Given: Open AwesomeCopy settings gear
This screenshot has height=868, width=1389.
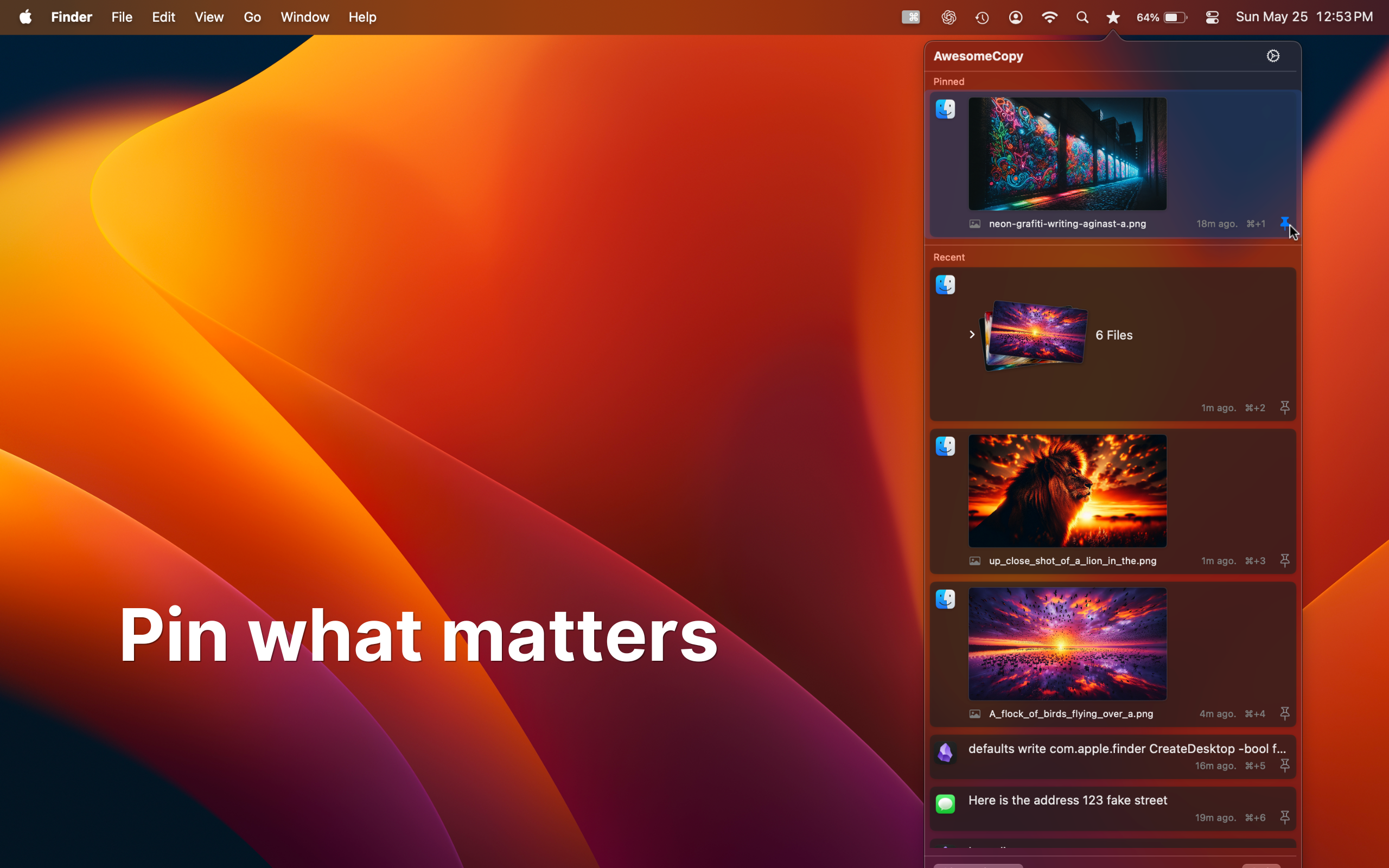Looking at the screenshot, I should tap(1272, 56).
